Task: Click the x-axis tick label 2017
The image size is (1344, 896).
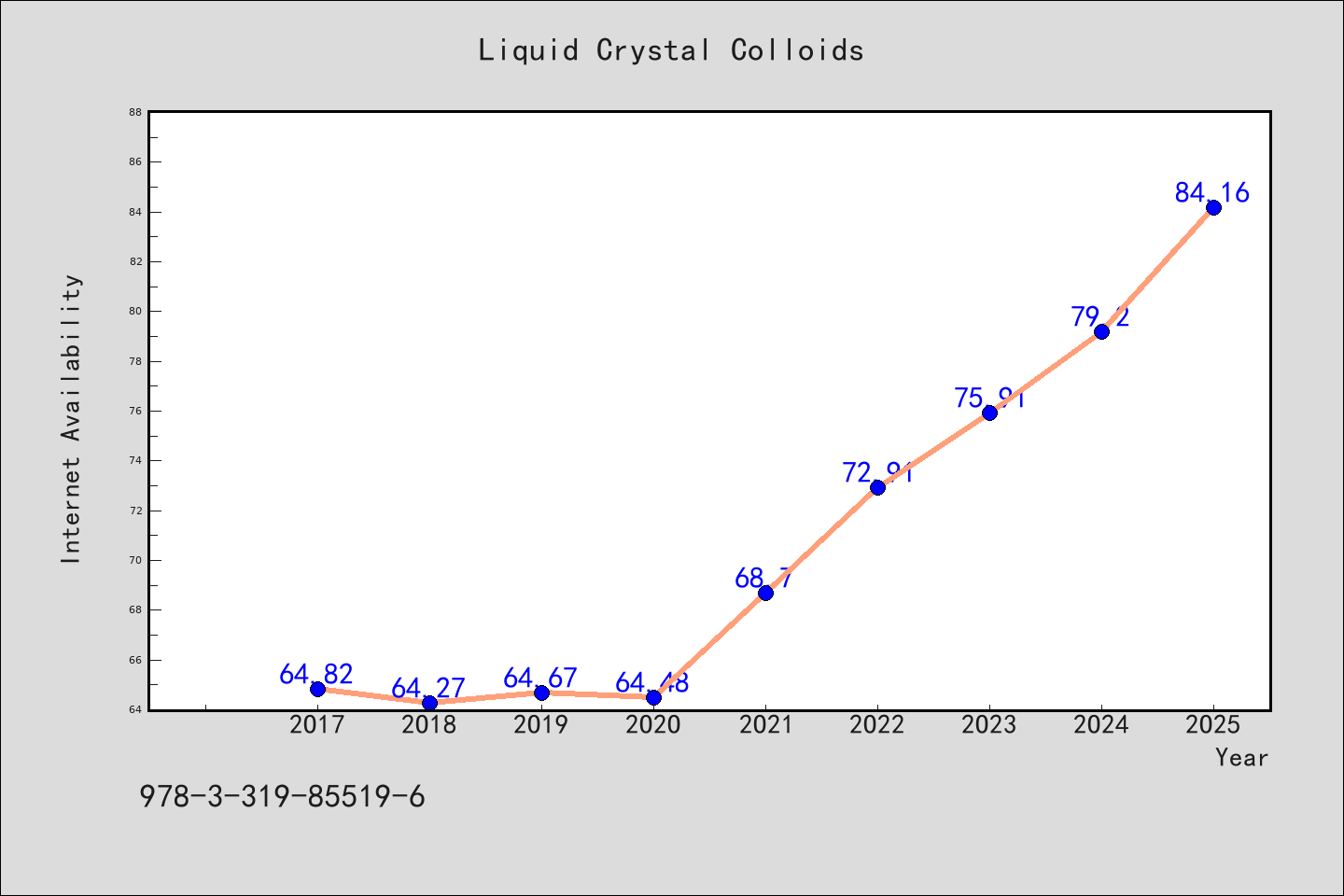Action: coord(317,725)
